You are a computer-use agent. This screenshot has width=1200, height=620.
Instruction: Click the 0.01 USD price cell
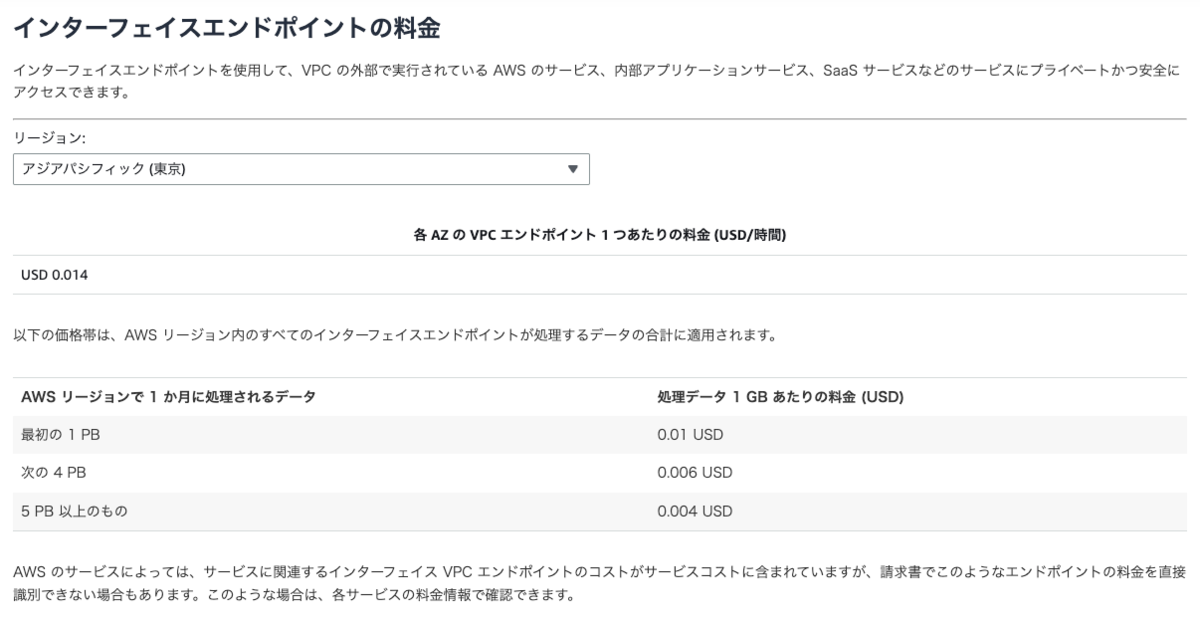click(x=690, y=435)
